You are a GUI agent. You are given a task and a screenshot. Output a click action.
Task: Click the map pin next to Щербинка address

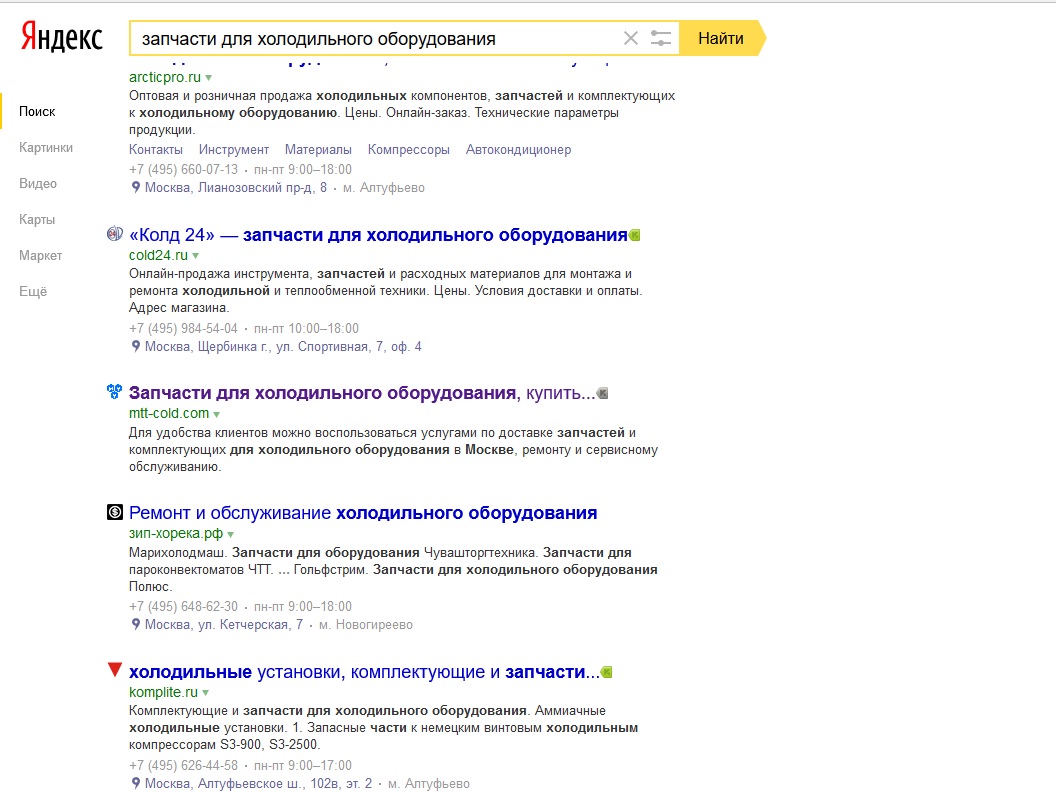[x=136, y=346]
